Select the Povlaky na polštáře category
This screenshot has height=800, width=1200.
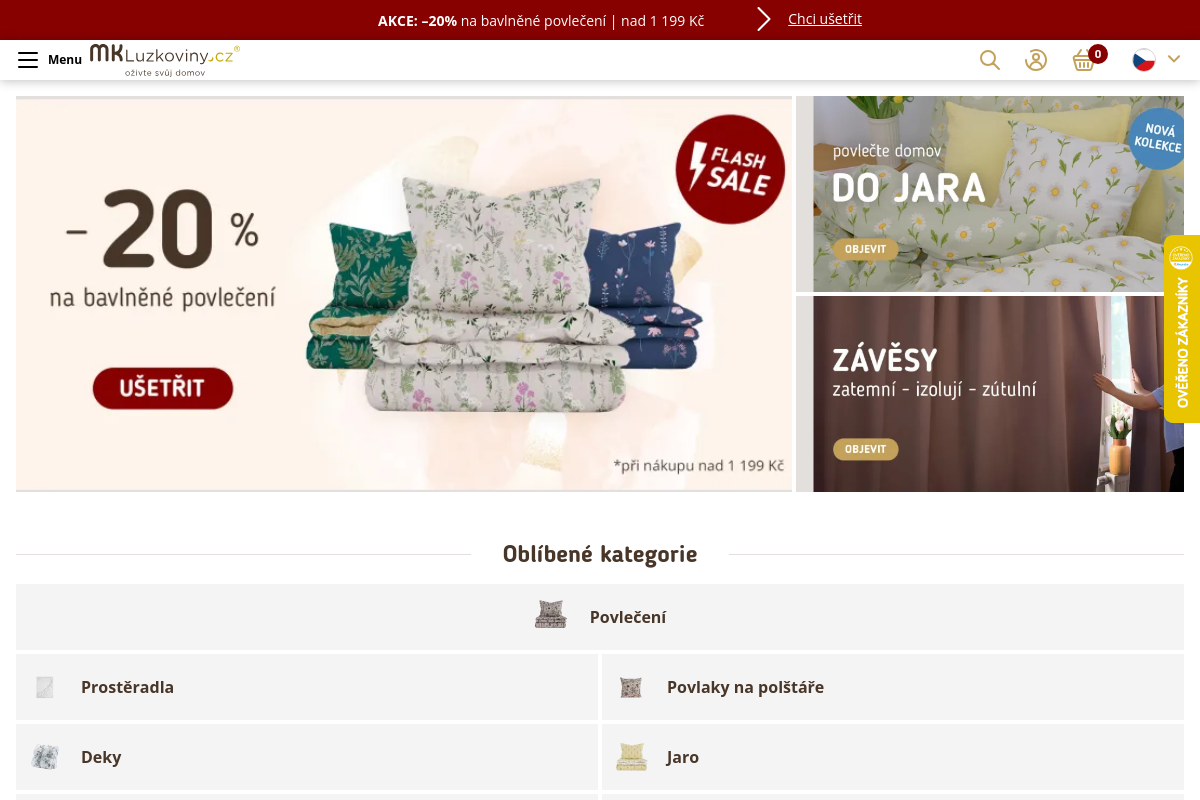893,687
